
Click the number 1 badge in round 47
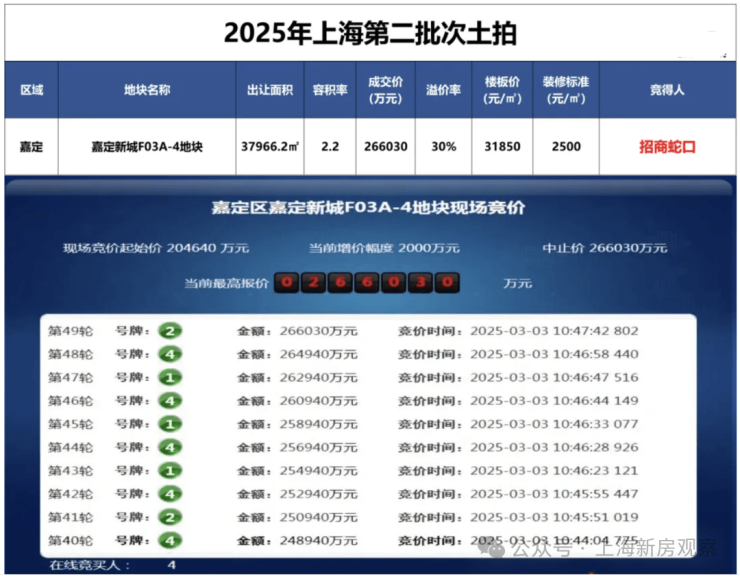[x=171, y=377]
